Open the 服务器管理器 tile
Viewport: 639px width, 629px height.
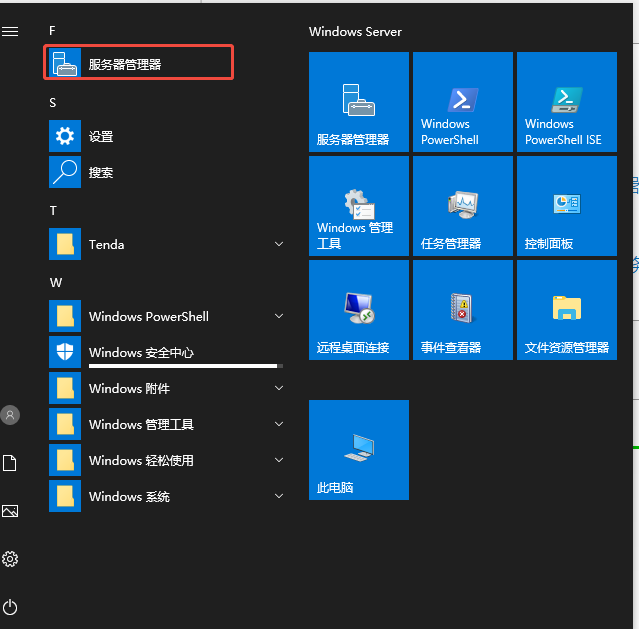[358, 101]
